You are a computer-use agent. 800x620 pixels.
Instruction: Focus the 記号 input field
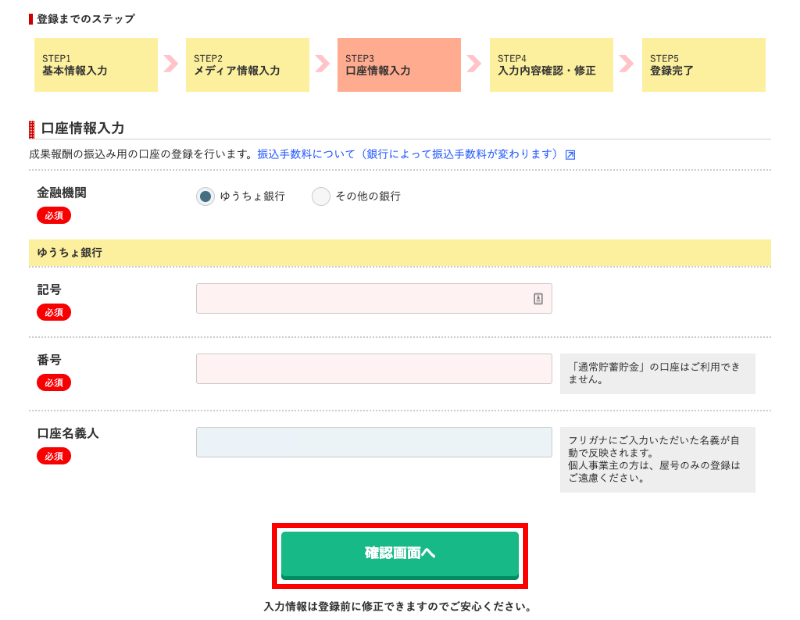coord(374,299)
